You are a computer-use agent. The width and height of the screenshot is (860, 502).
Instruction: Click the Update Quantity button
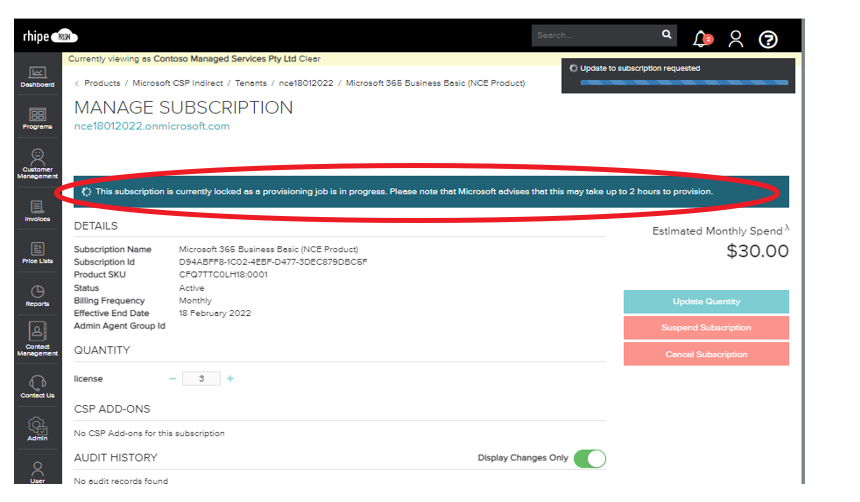[706, 301]
